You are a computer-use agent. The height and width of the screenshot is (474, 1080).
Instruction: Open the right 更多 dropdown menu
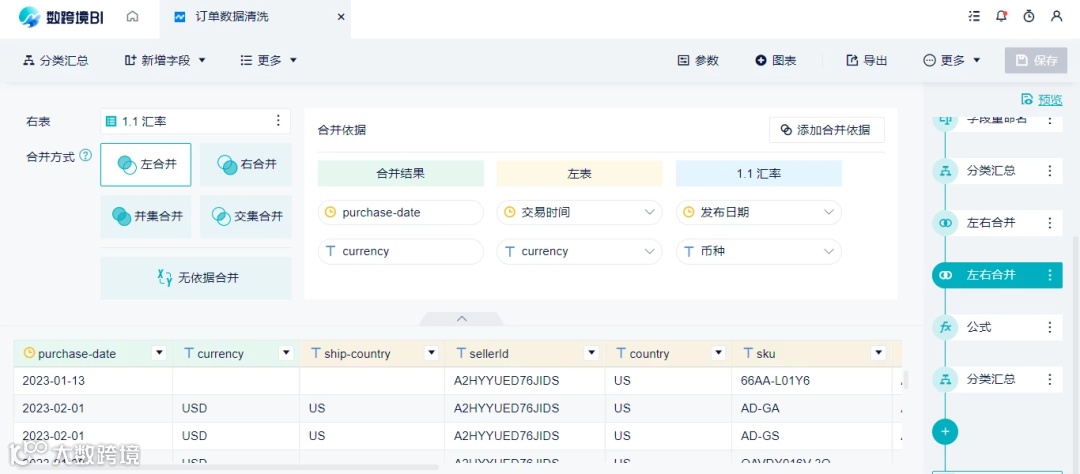point(952,60)
